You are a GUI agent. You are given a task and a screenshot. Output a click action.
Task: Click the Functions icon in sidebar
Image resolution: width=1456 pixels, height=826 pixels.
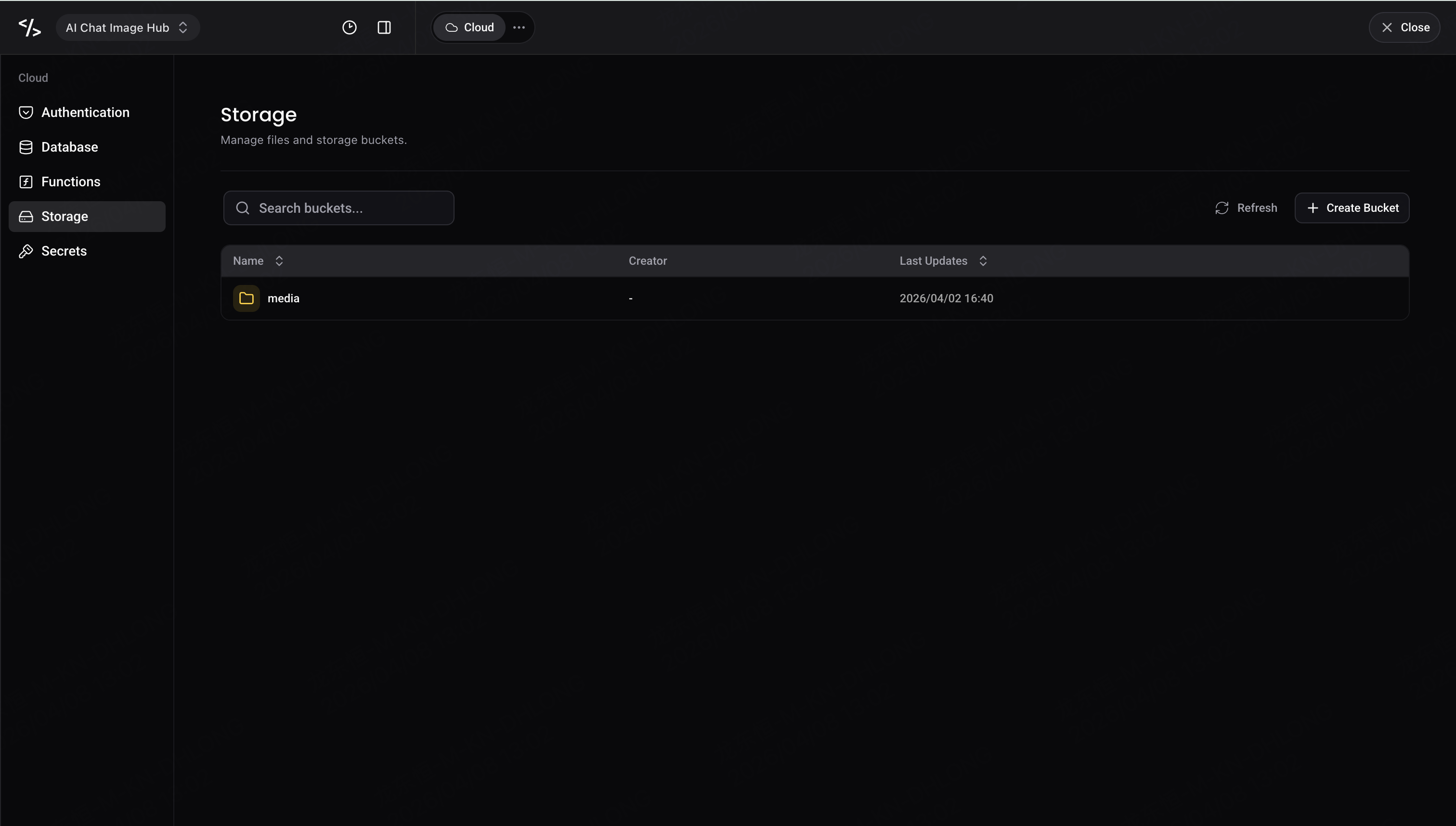pyautogui.click(x=26, y=181)
